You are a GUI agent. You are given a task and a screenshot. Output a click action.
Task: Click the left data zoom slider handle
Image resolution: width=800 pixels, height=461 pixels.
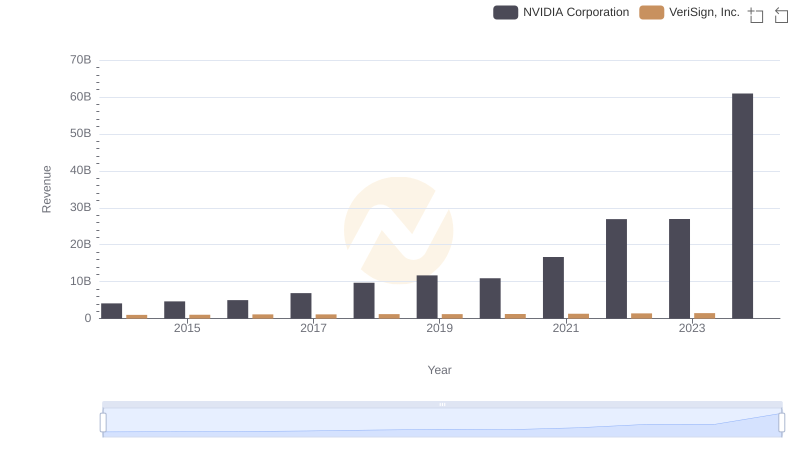tap(103, 422)
